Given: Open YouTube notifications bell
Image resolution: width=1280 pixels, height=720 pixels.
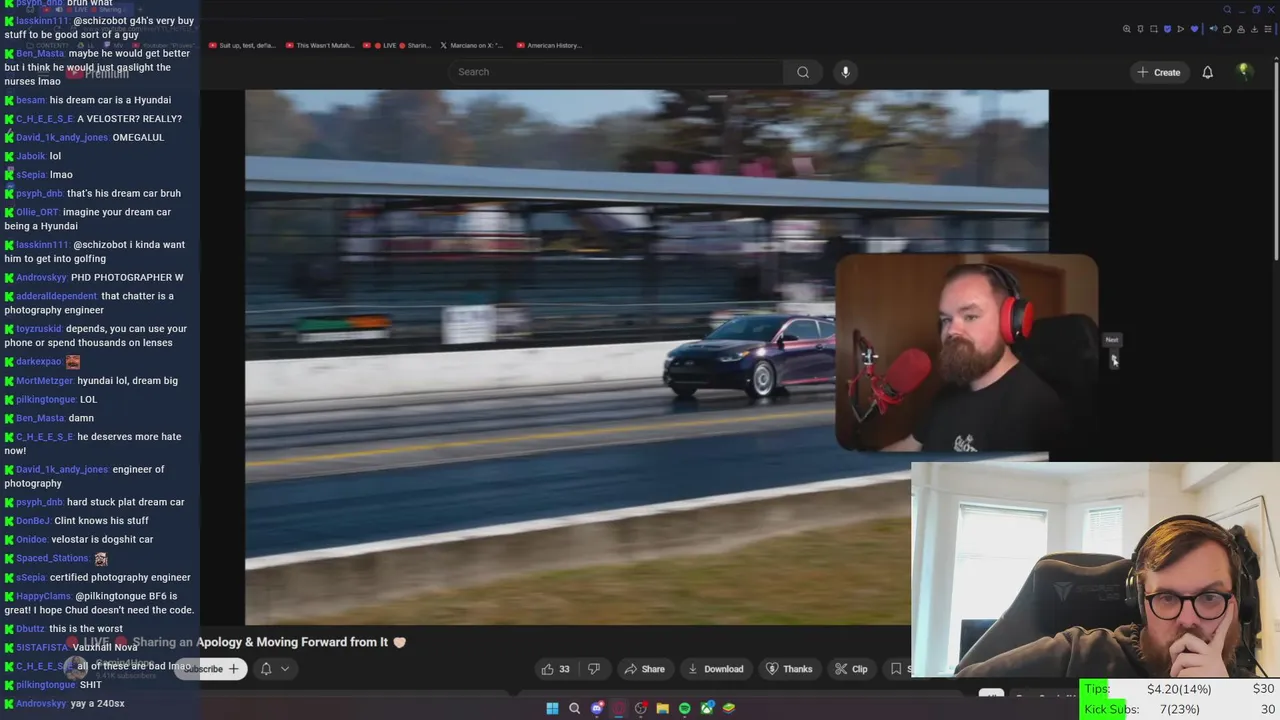Looking at the screenshot, I should pos(1207,72).
